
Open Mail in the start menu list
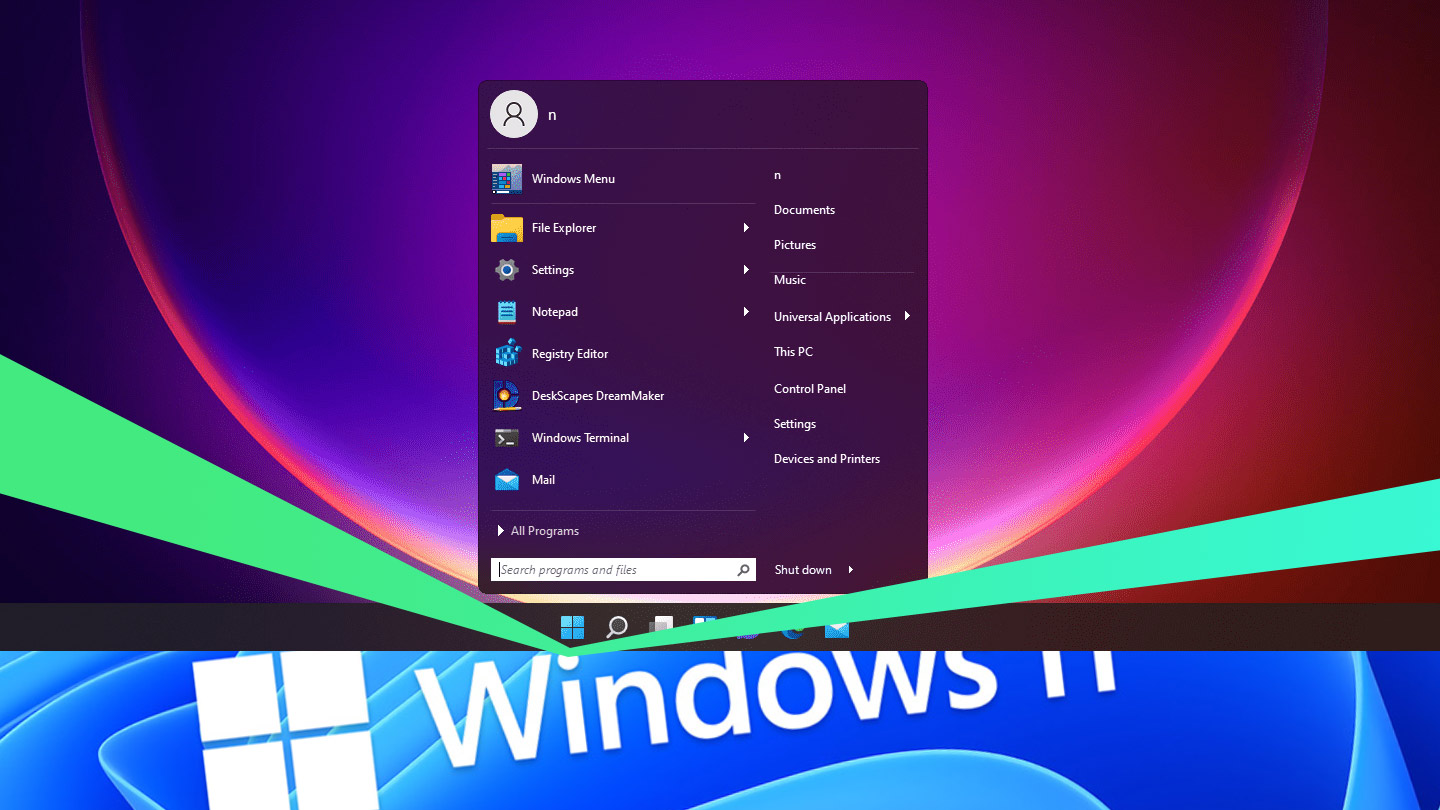coord(543,480)
